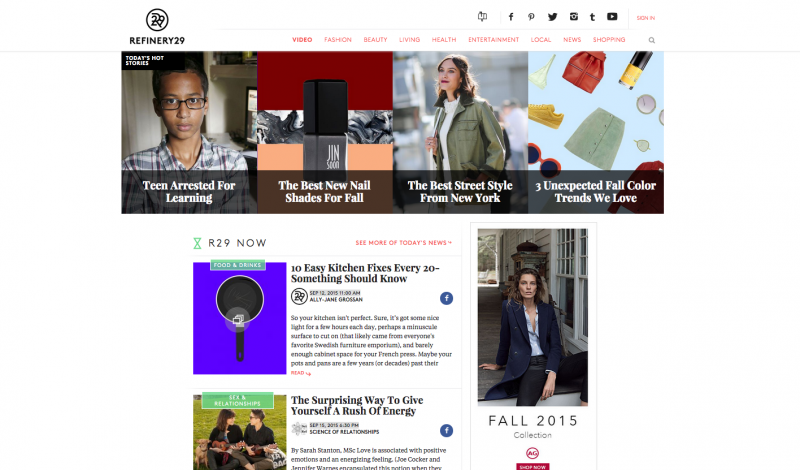The image size is (800, 470).
Task: Open the Fashion menu
Action: (x=338, y=40)
